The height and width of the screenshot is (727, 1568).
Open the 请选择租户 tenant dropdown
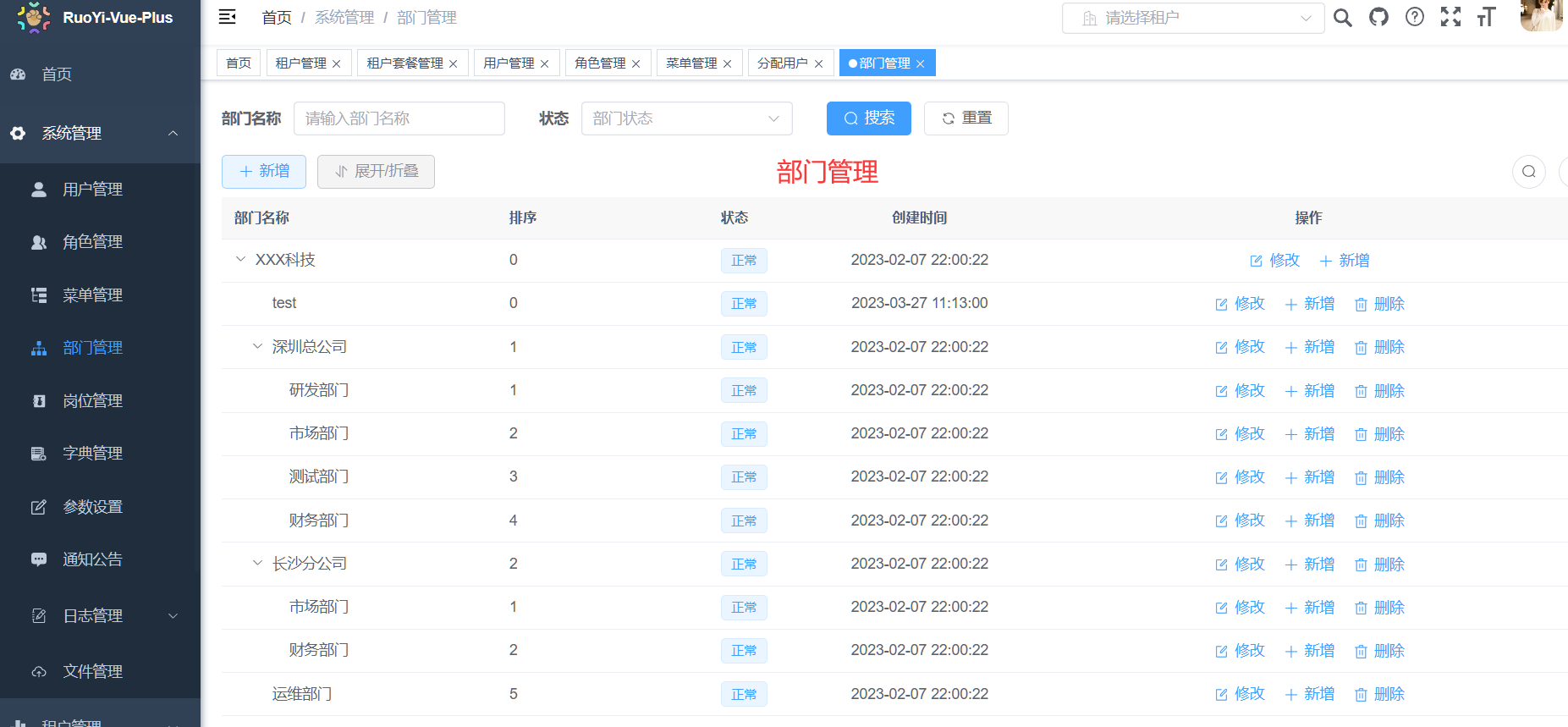[x=1193, y=18]
